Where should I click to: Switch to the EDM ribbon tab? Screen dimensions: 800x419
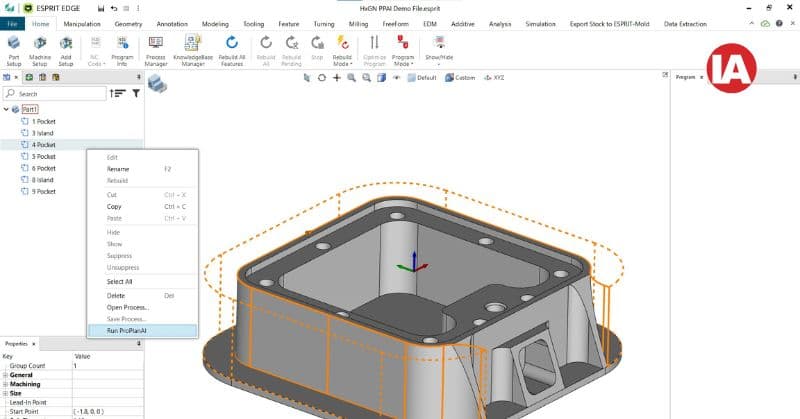(x=430, y=24)
